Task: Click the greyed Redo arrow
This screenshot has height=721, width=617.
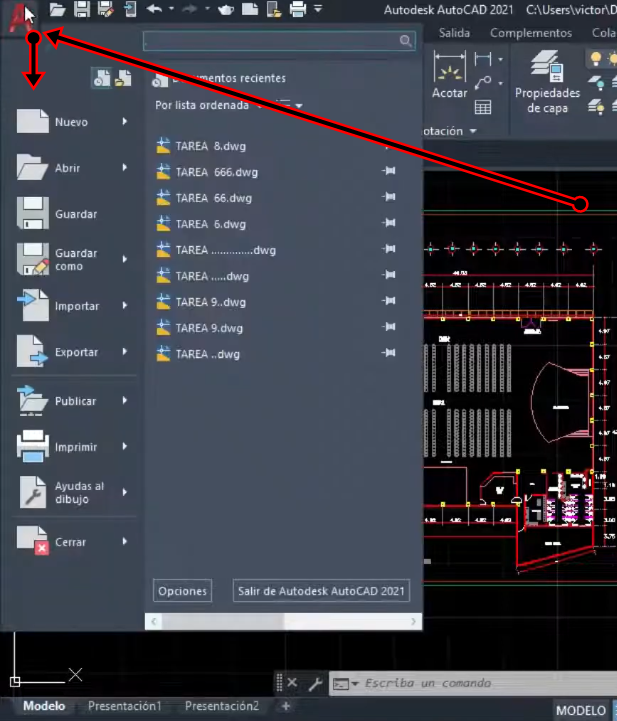Action: click(189, 9)
